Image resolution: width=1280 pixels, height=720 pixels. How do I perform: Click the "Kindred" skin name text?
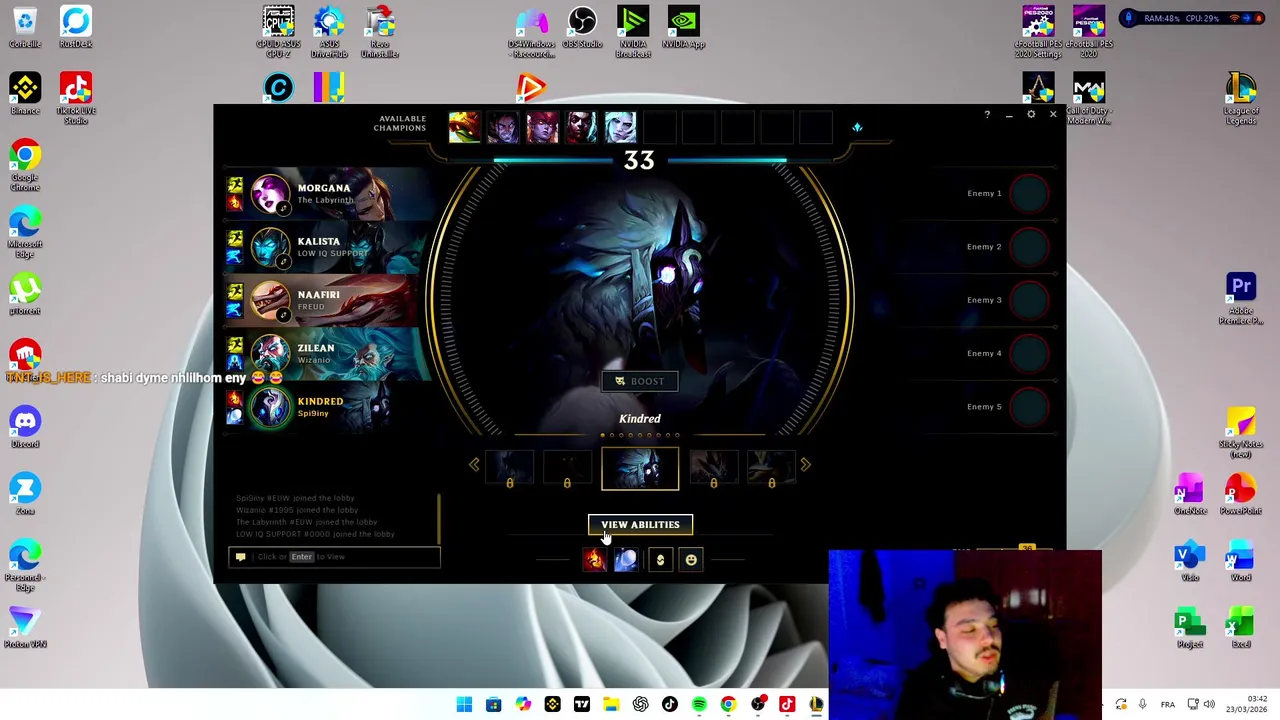pos(640,418)
